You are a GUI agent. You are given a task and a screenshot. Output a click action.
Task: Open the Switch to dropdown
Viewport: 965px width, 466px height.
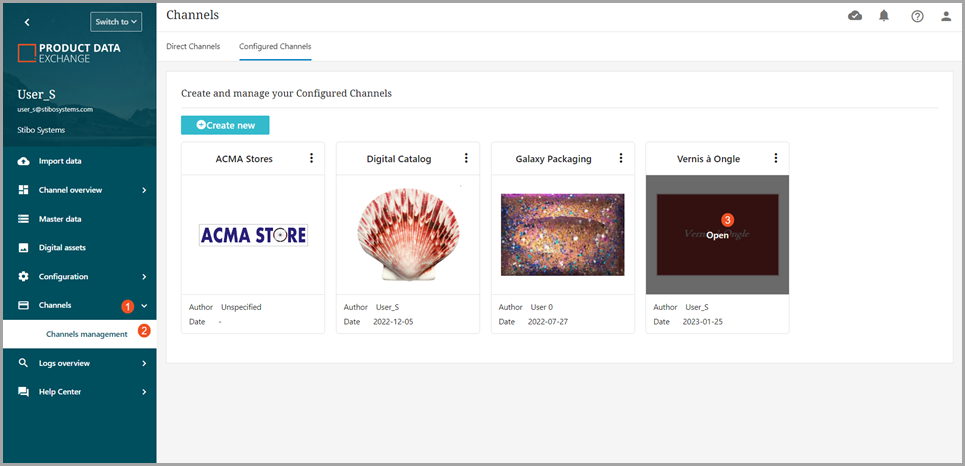tap(116, 21)
